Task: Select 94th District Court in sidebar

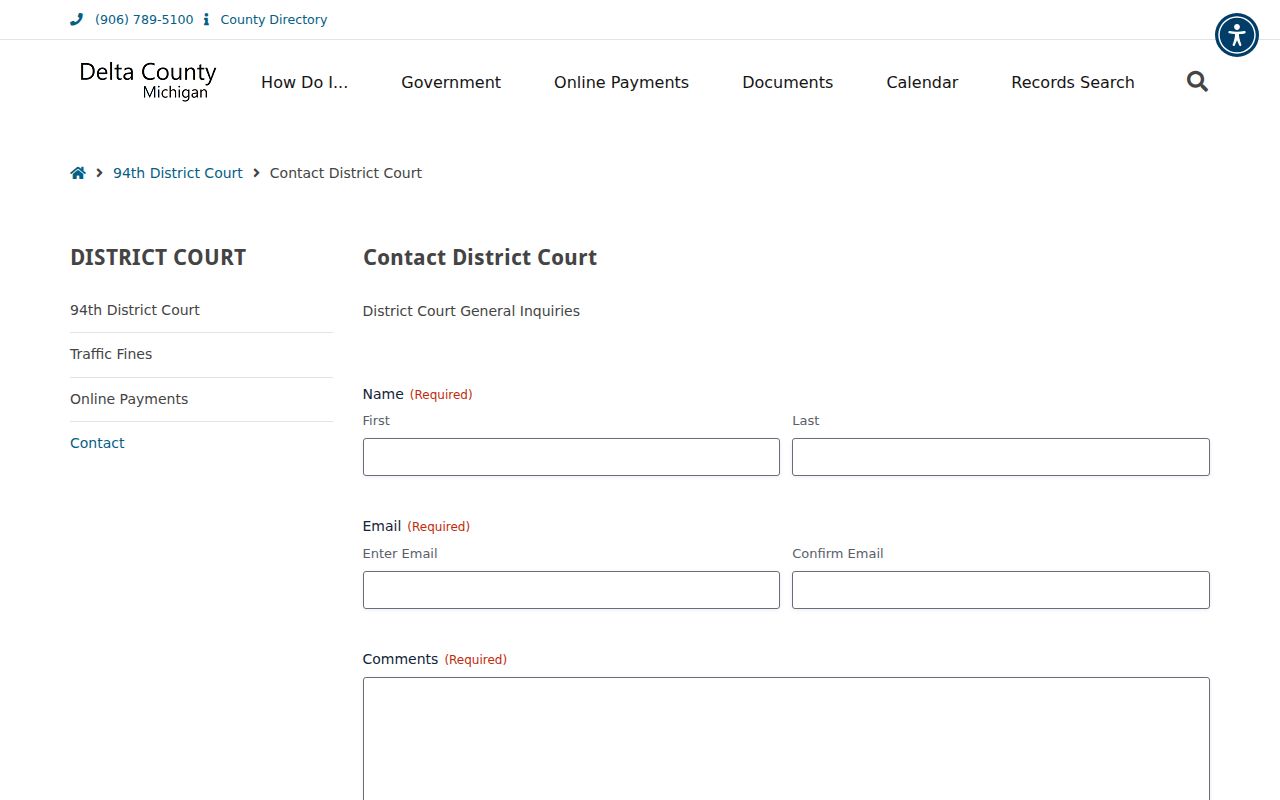Action: coord(135,310)
